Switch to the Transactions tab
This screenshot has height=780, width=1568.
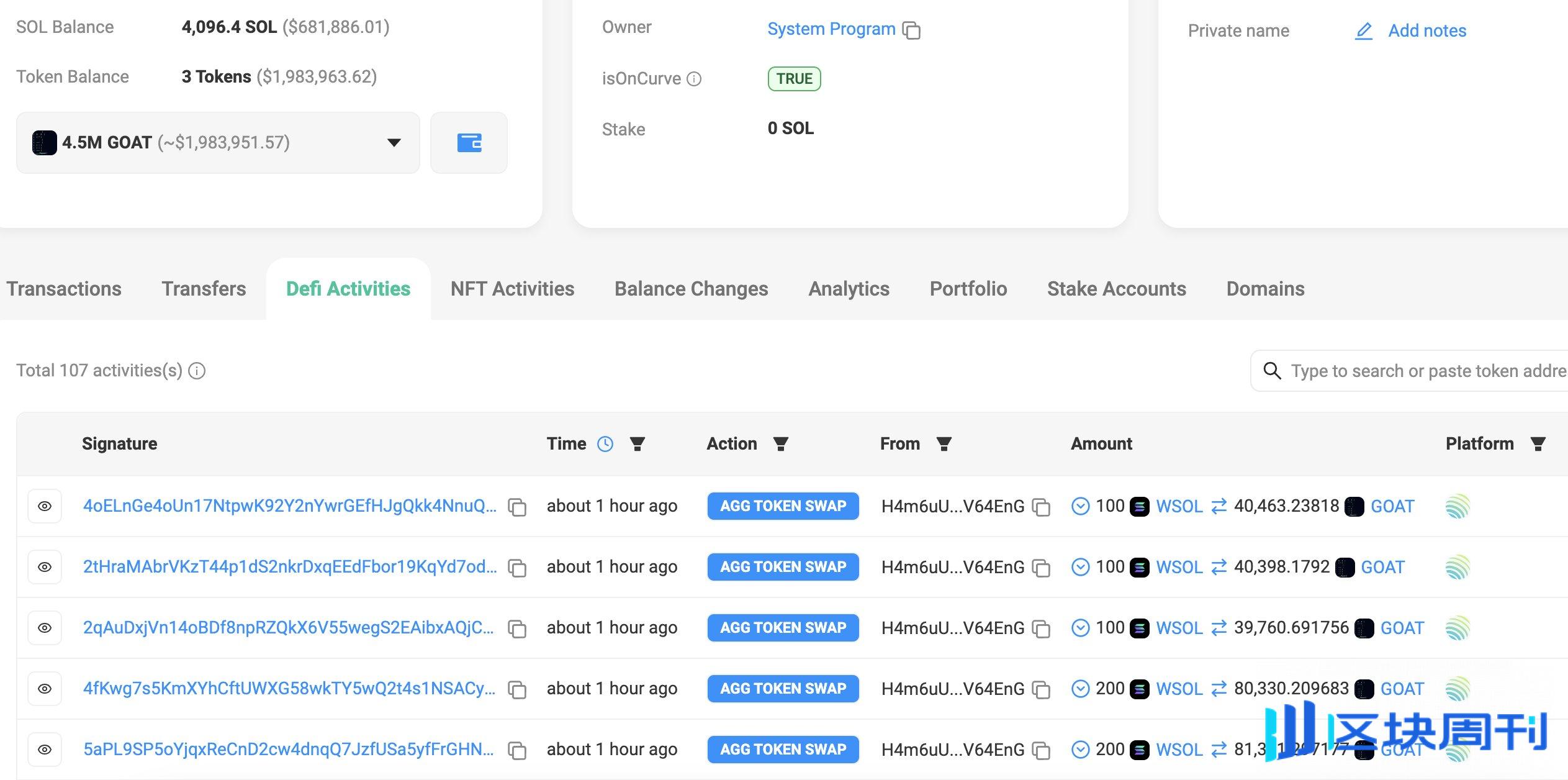click(x=64, y=289)
